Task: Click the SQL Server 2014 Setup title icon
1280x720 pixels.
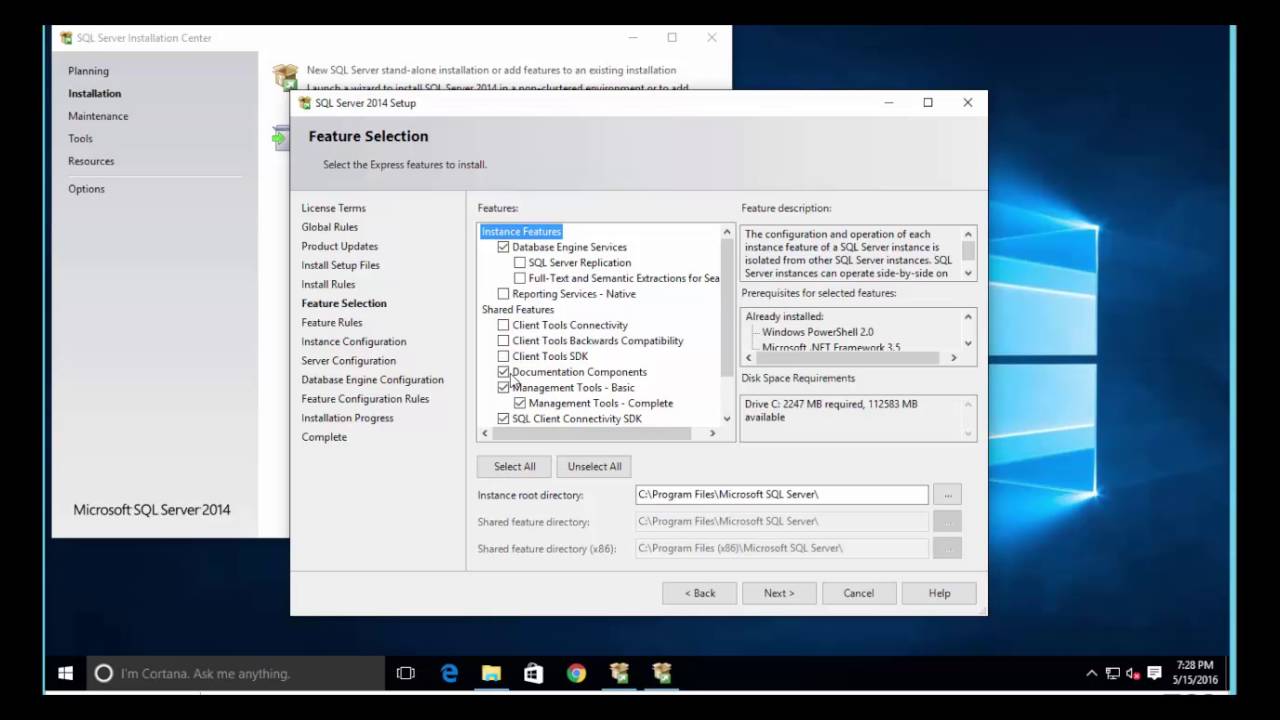Action: click(304, 103)
